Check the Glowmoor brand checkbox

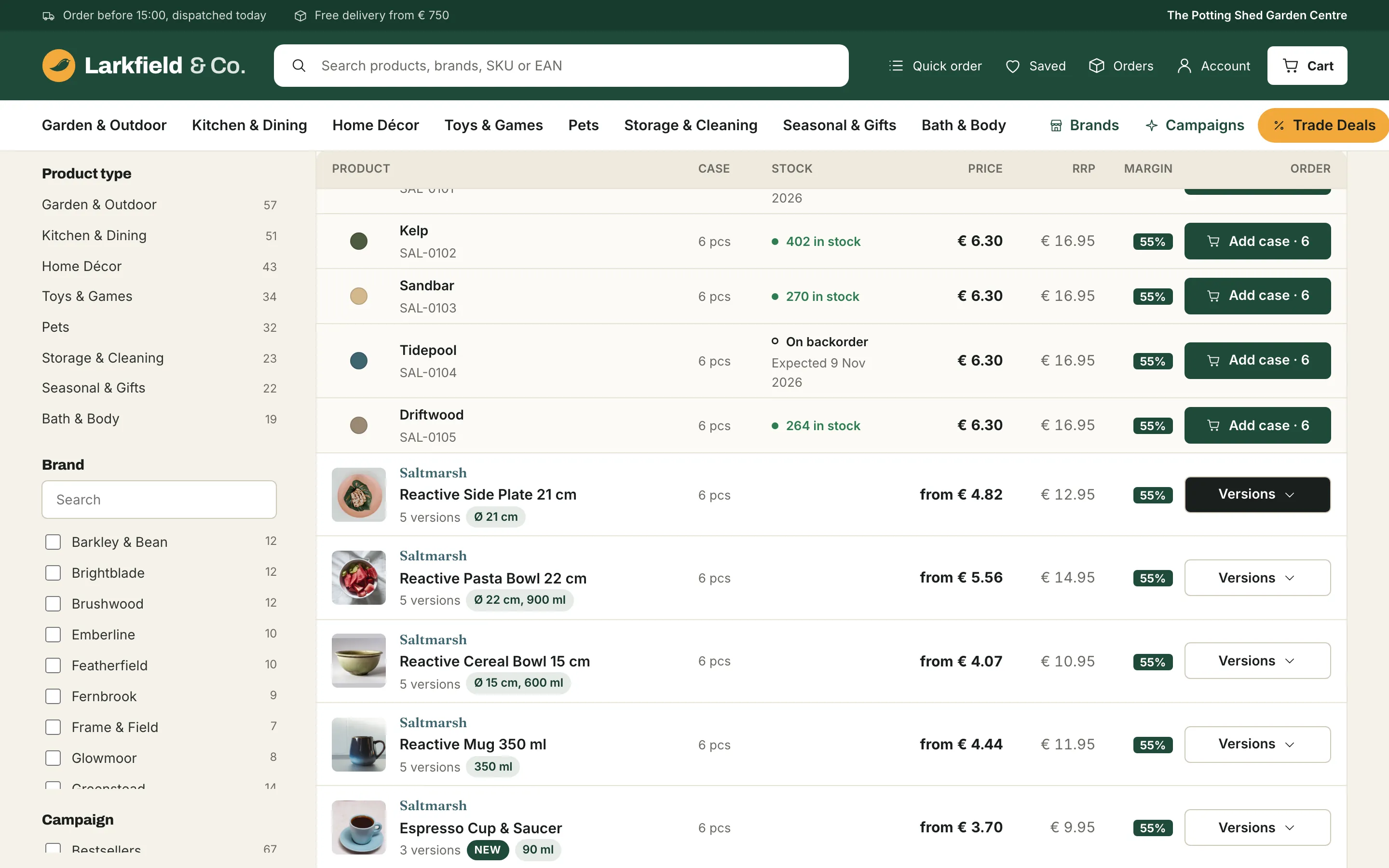click(x=53, y=758)
